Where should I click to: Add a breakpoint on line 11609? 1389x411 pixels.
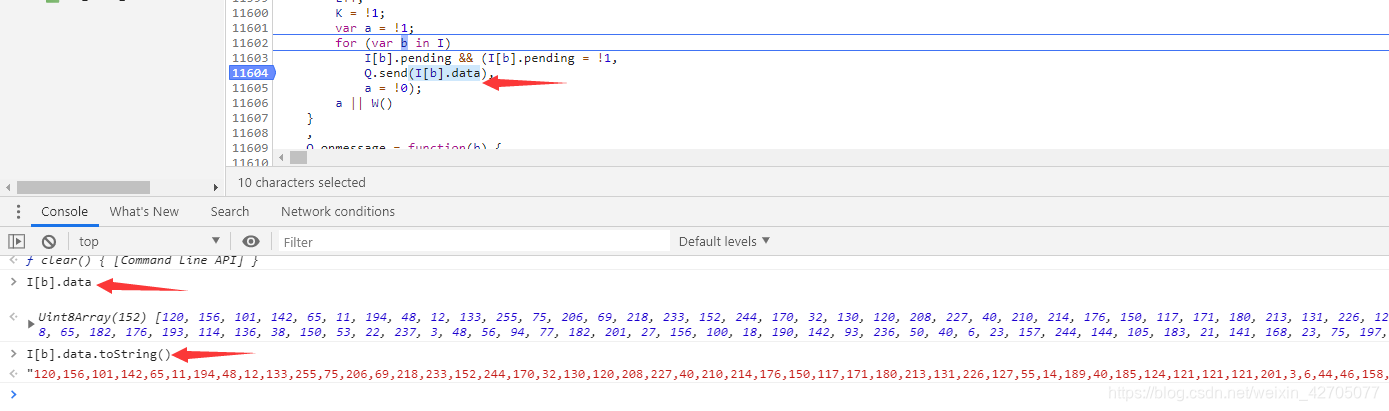[249, 148]
